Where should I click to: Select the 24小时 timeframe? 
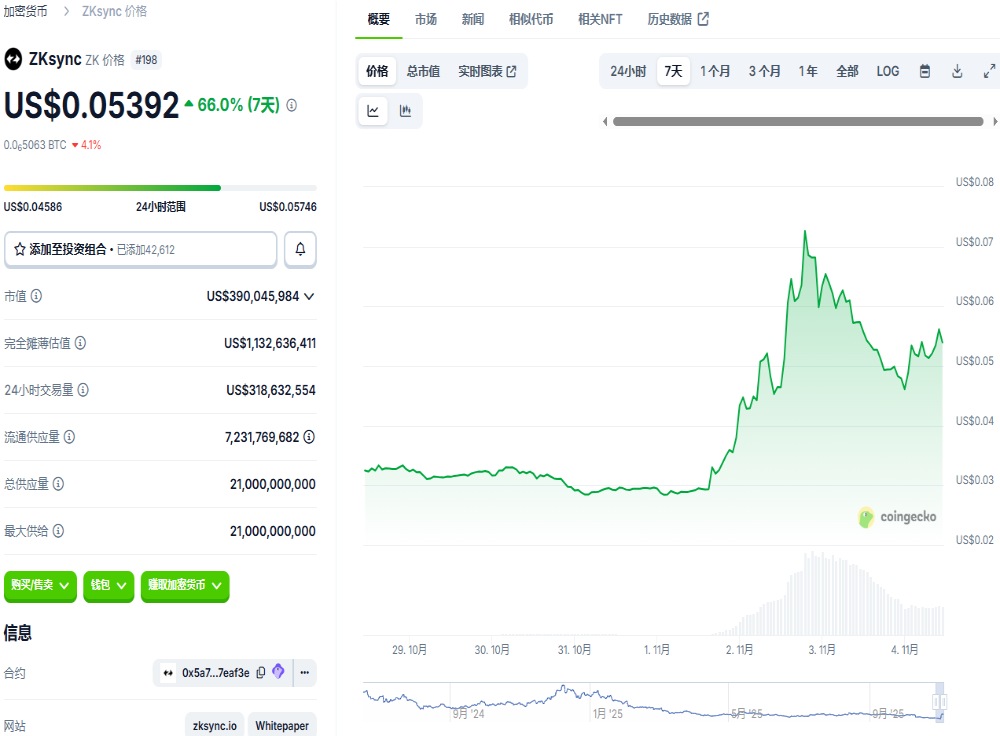tap(627, 71)
